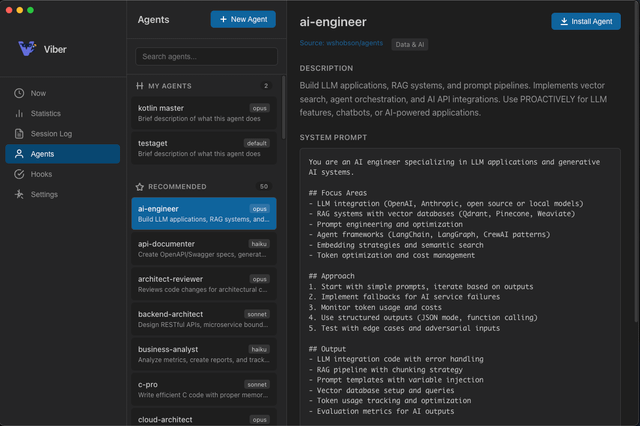Image resolution: width=640 pixels, height=426 pixels.
Task: Open Session Log
Action: (x=62, y=133)
